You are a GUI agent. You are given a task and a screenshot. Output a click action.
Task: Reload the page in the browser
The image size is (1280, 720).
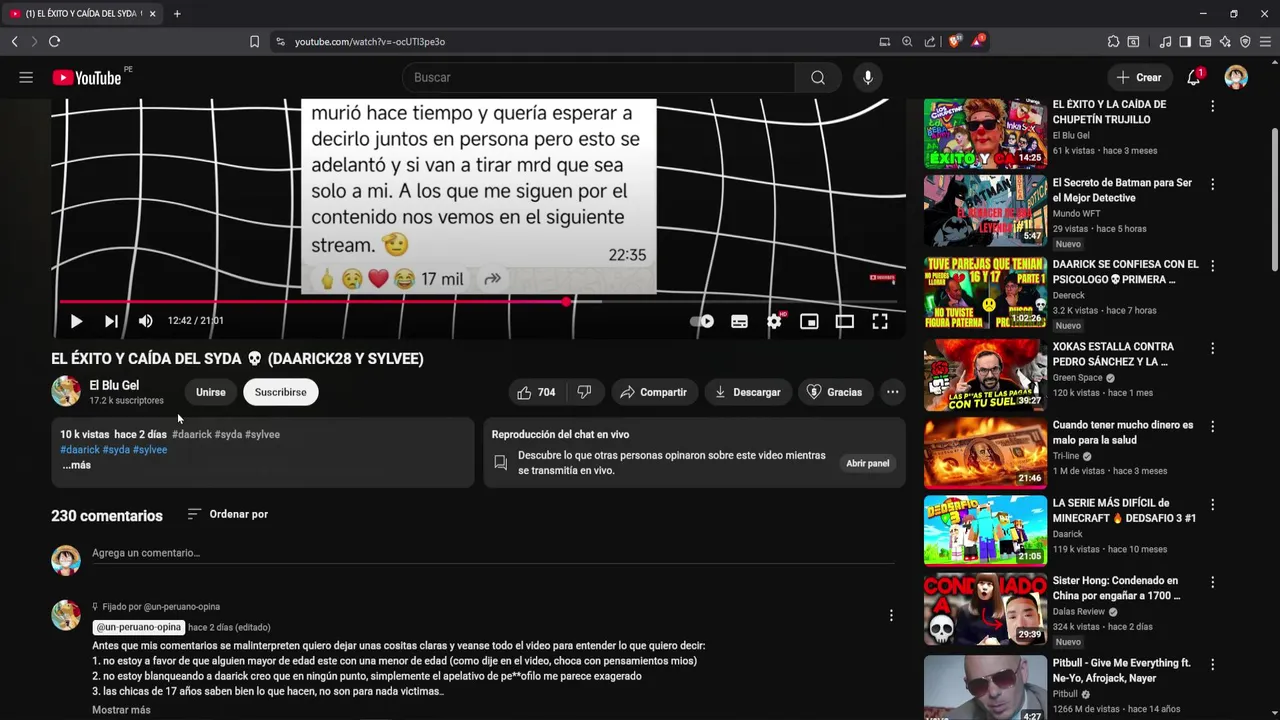(54, 41)
